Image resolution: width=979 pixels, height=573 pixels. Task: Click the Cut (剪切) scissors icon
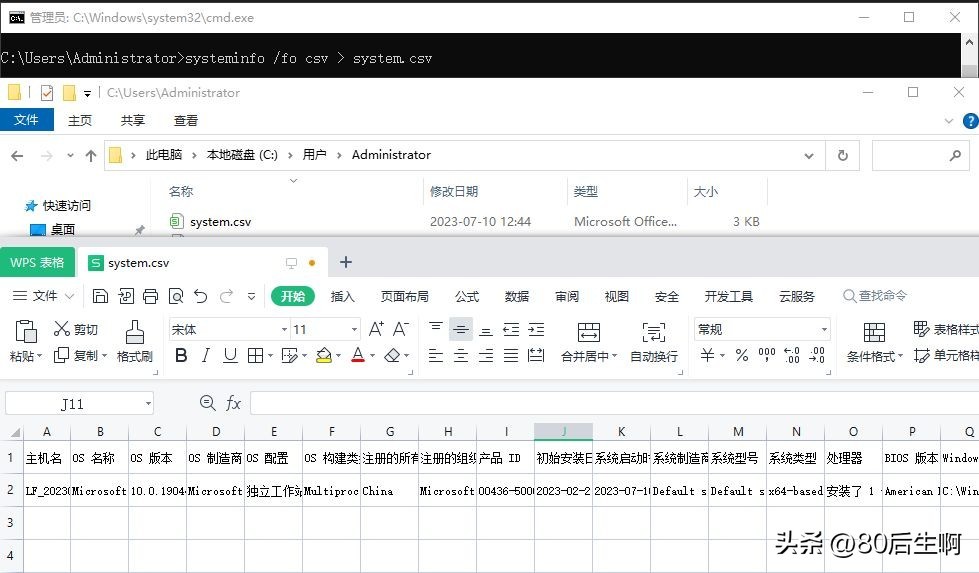62,329
